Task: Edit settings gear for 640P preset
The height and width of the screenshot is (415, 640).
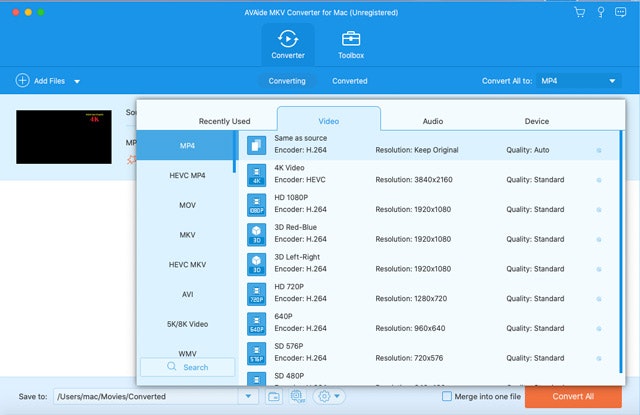Action: [x=599, y=329]
